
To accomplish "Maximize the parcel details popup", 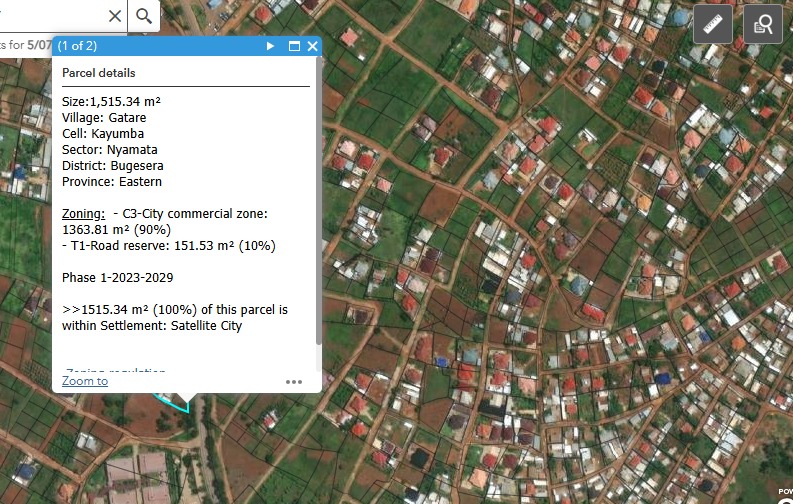I will point(294,46).
